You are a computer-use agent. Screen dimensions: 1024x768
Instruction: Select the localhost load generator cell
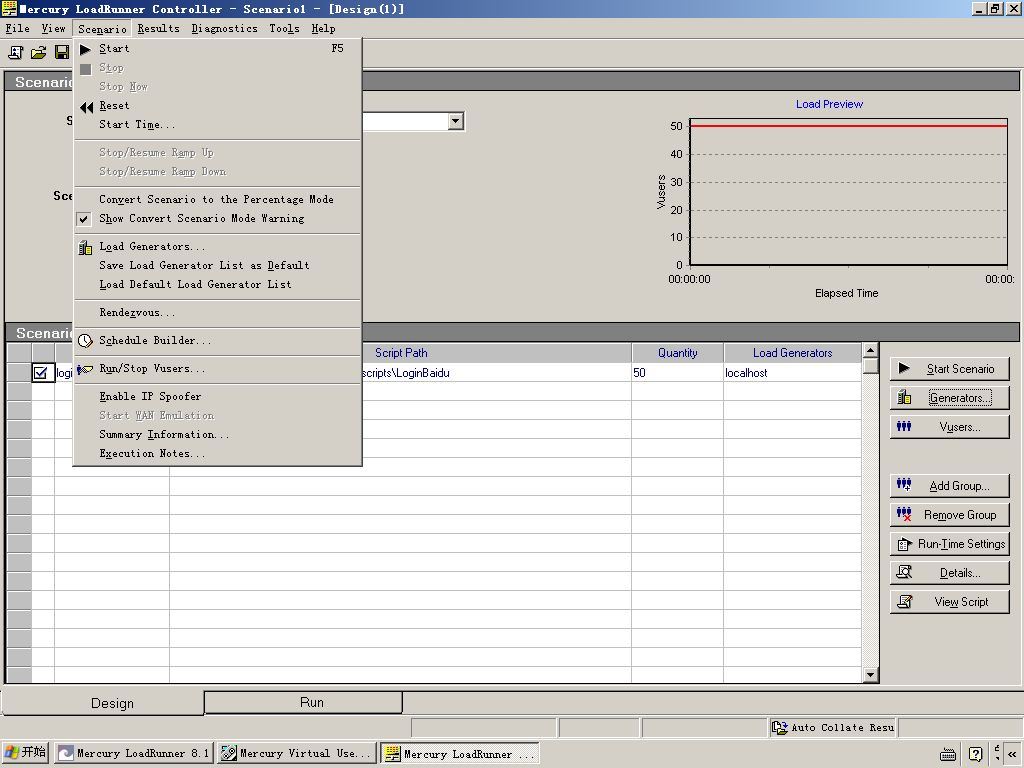coord(792,373)
